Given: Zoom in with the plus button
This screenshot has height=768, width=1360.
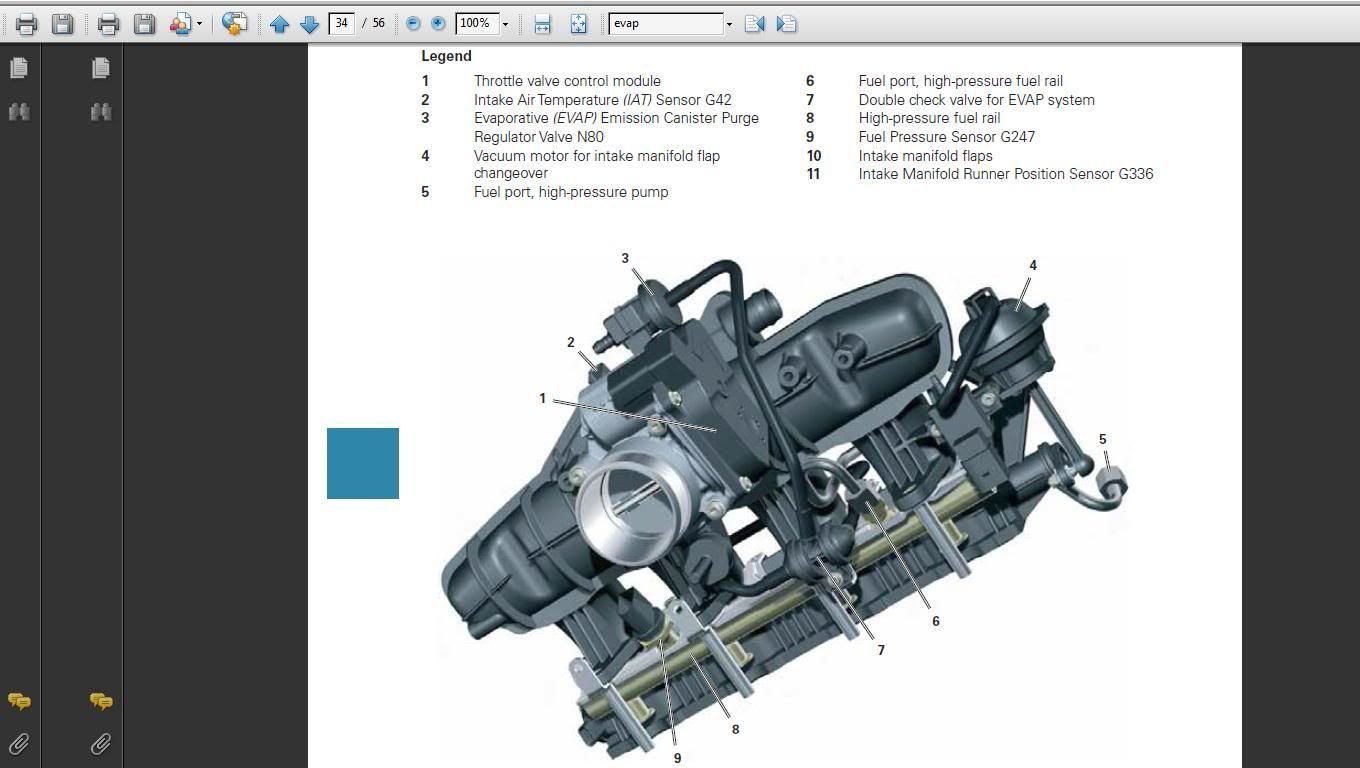Looking at the screenshot, I should coord(438,23).
